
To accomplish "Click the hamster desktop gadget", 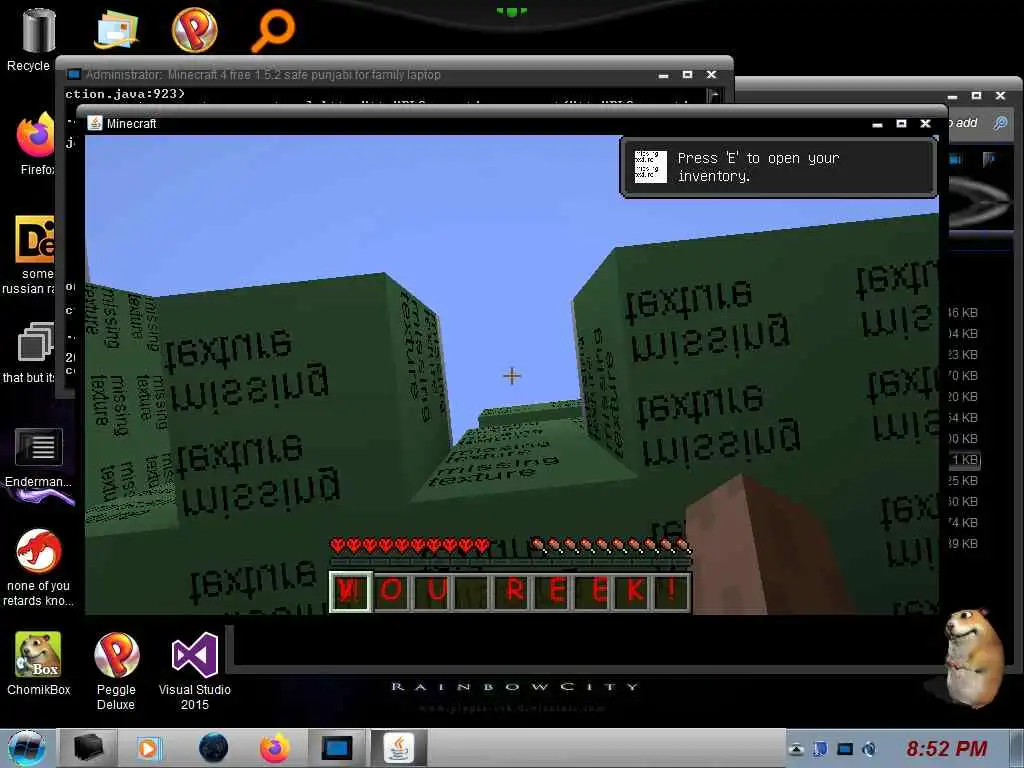I will 974,656.
